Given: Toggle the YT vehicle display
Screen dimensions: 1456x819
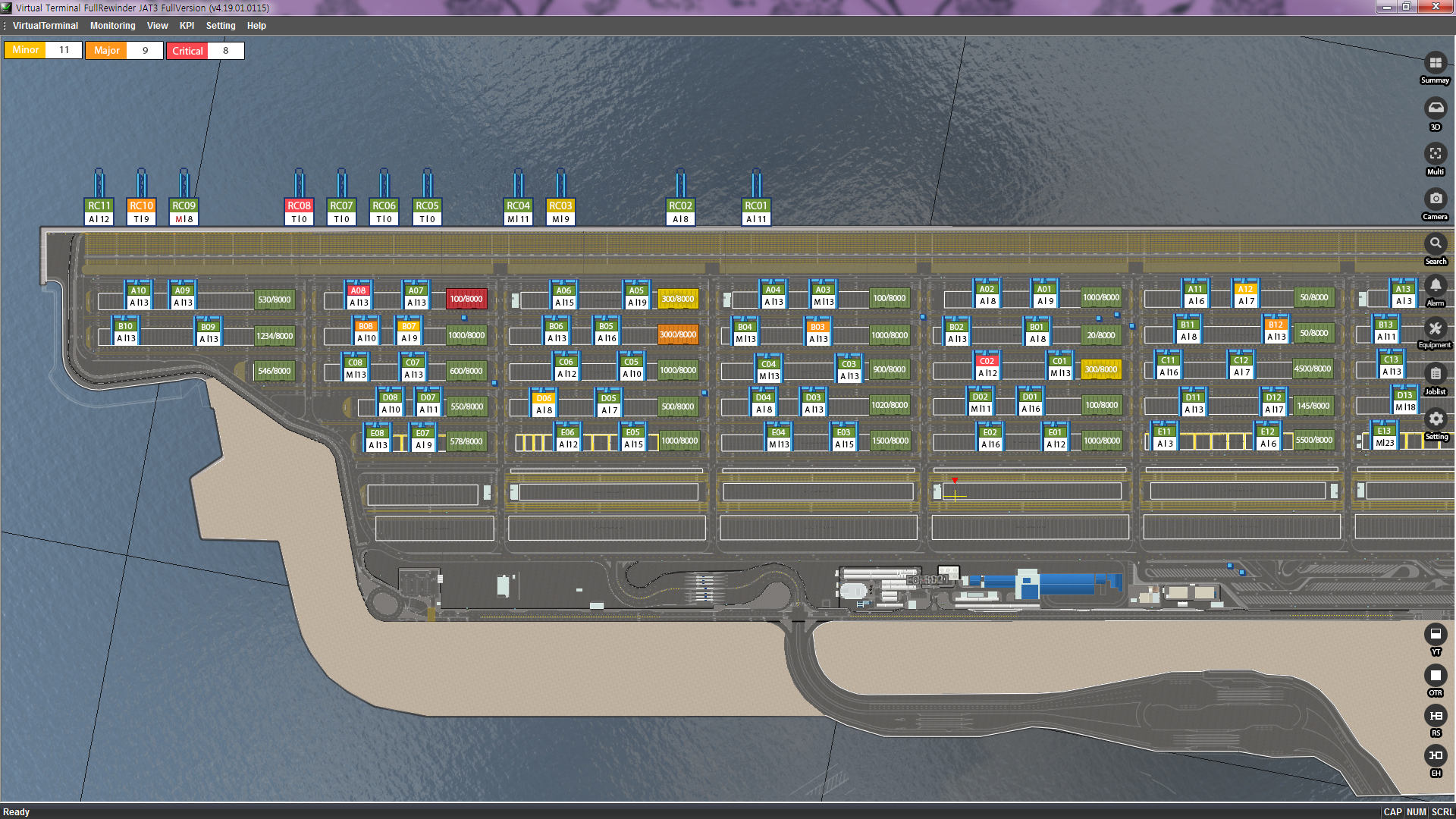Looking at the screenshot, I should point(1435,634).
